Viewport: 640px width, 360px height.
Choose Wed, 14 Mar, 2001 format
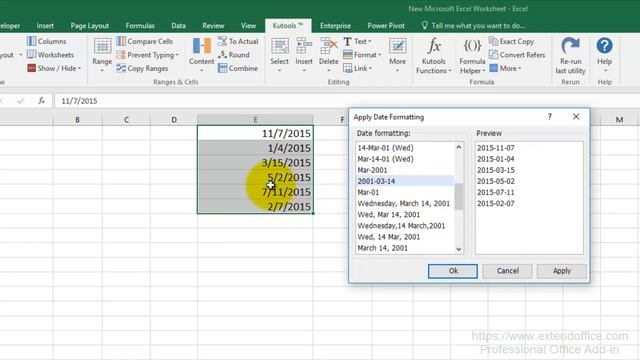click(404, 237)
